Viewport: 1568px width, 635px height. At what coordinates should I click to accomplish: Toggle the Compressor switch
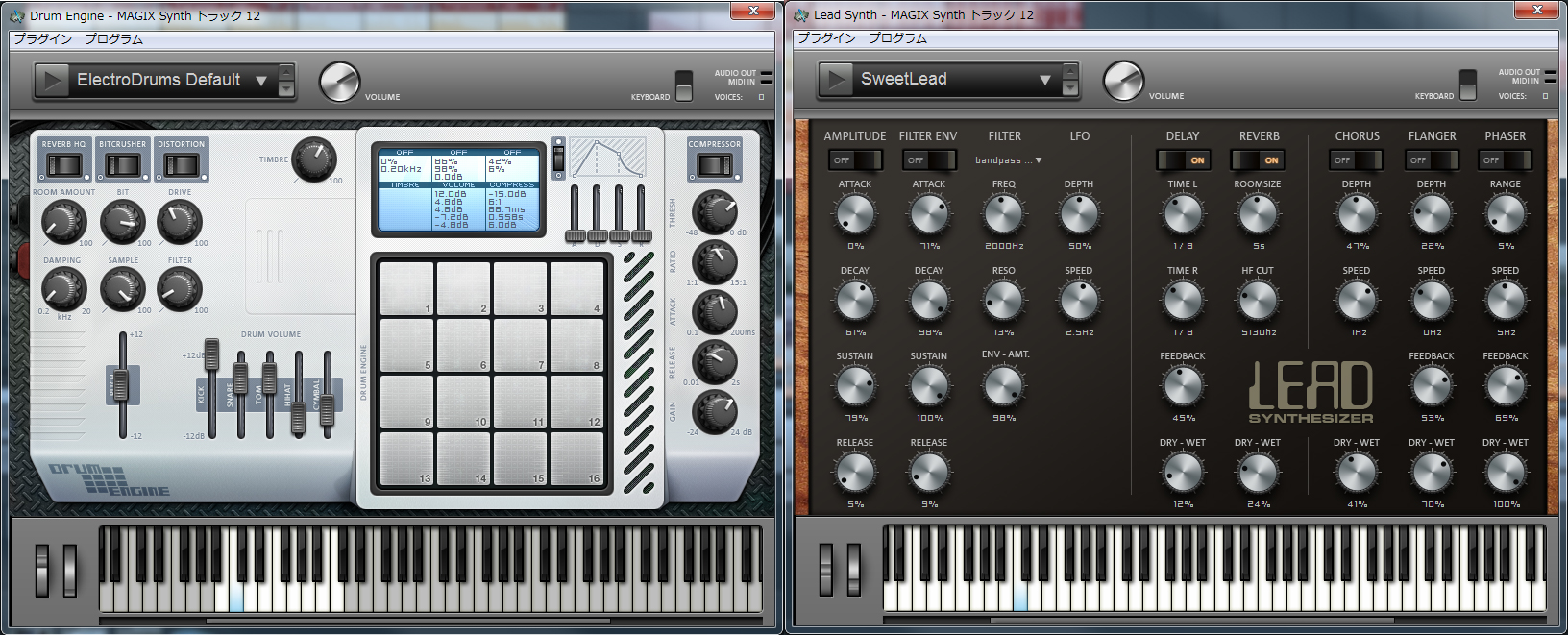(x=714, y=165)
